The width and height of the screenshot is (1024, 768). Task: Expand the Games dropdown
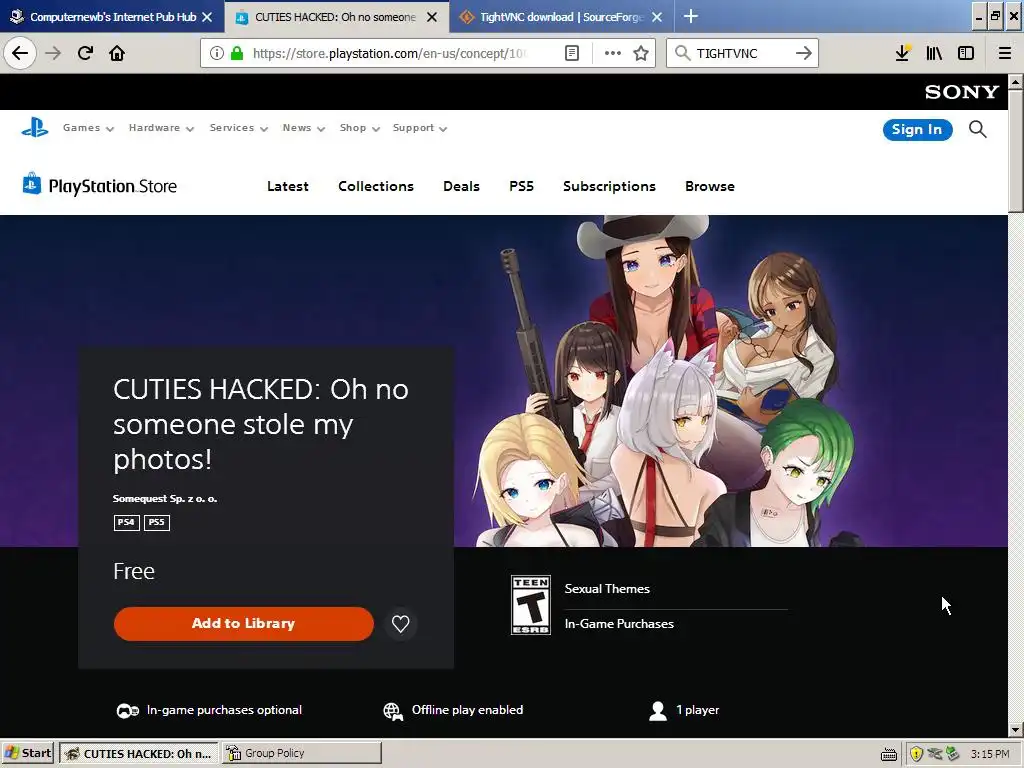[x=88, y=128]
